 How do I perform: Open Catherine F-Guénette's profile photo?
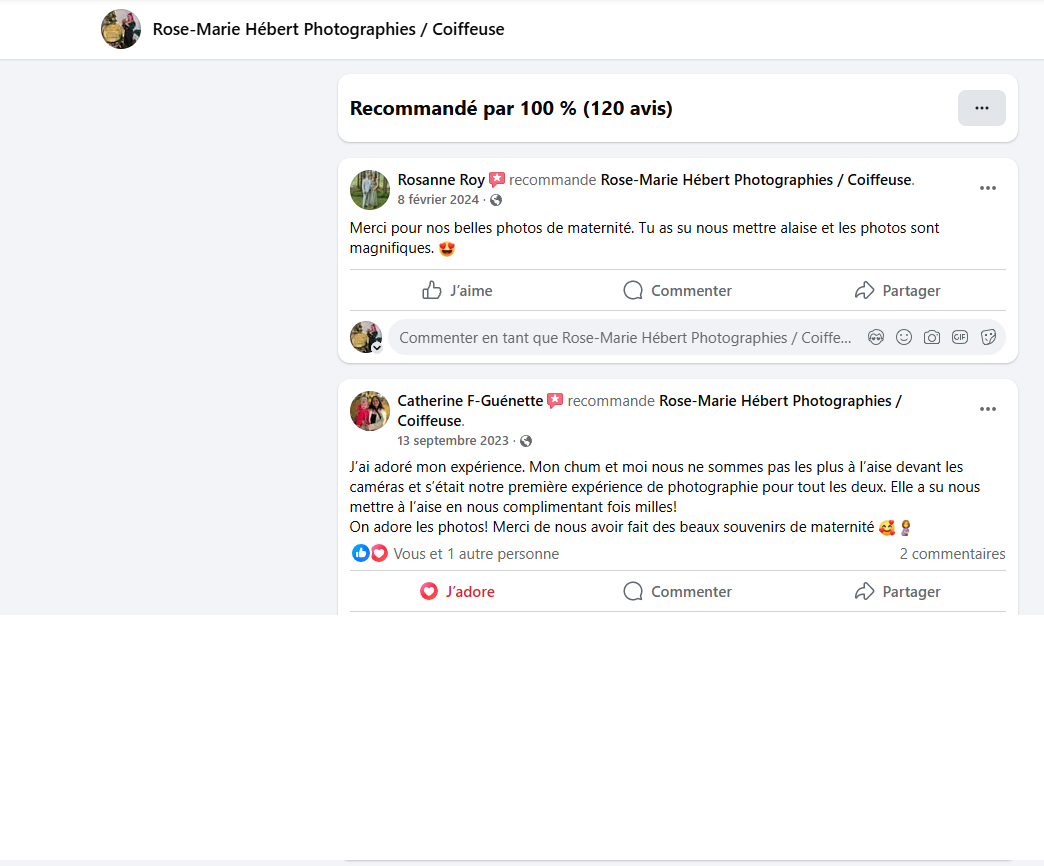point(370,411)
